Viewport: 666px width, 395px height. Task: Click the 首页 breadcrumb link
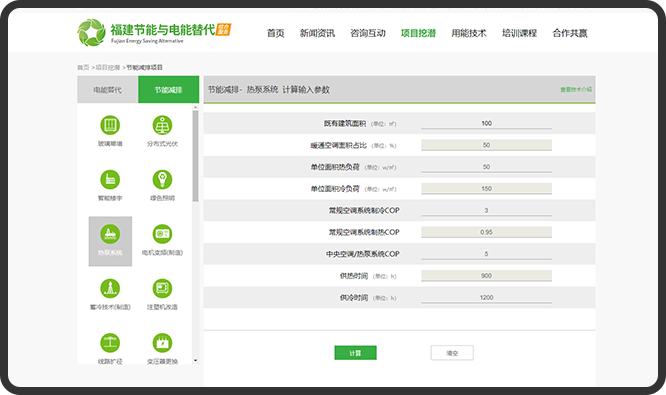click(x=83, y=68)
